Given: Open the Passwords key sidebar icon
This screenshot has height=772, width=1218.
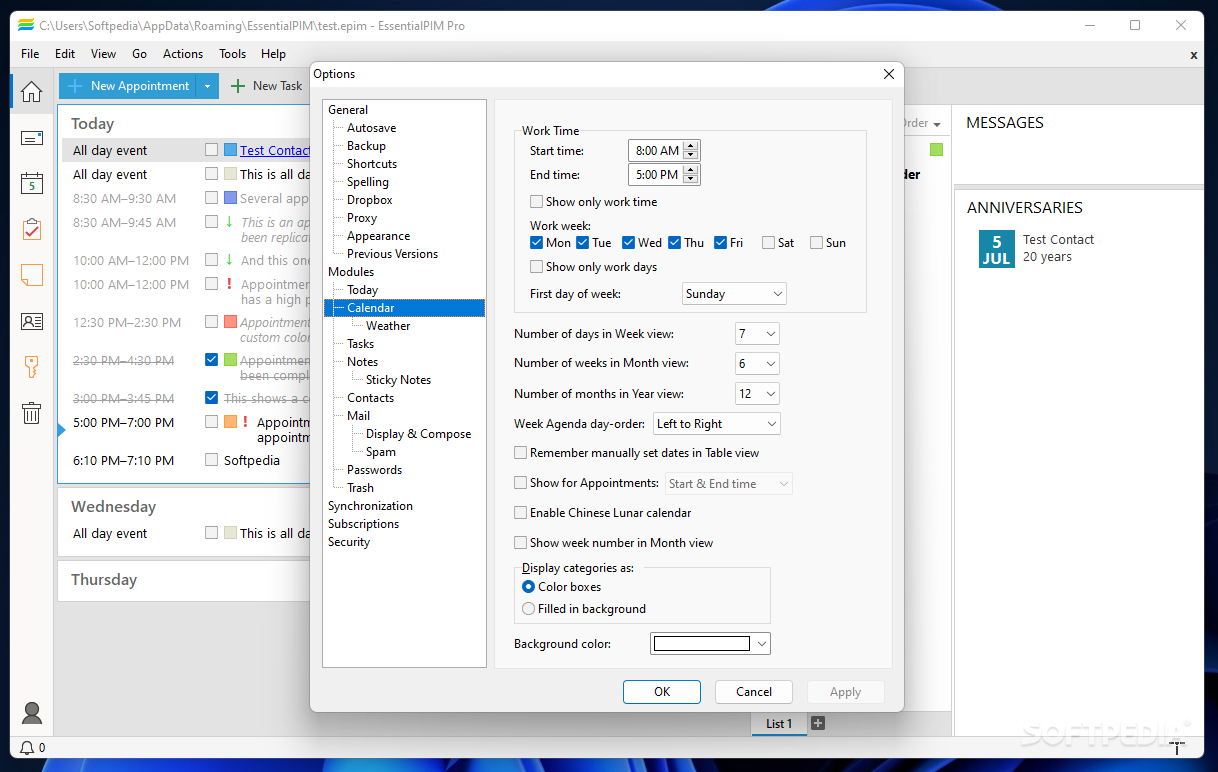Looking at the screenshot, I should (32, 367).
